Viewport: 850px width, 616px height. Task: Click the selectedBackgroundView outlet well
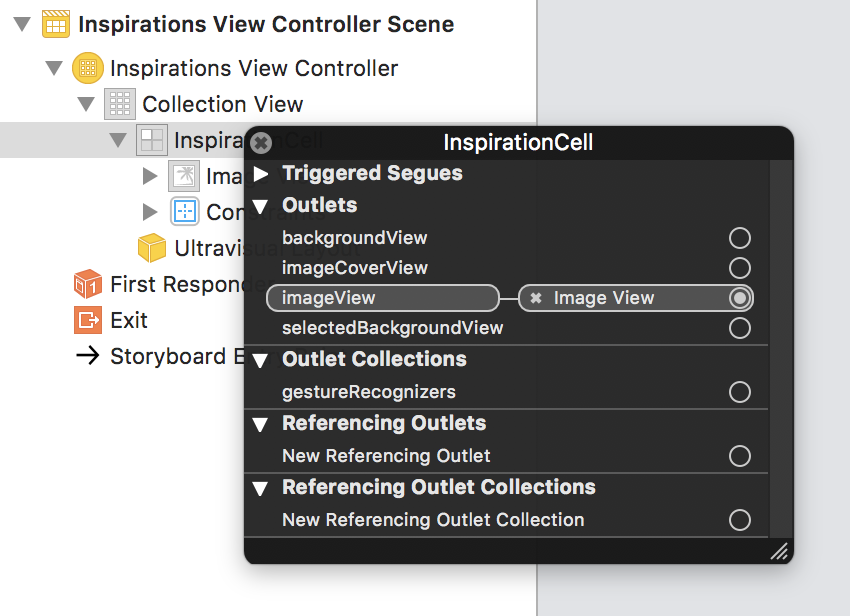(x=740, y=327)
